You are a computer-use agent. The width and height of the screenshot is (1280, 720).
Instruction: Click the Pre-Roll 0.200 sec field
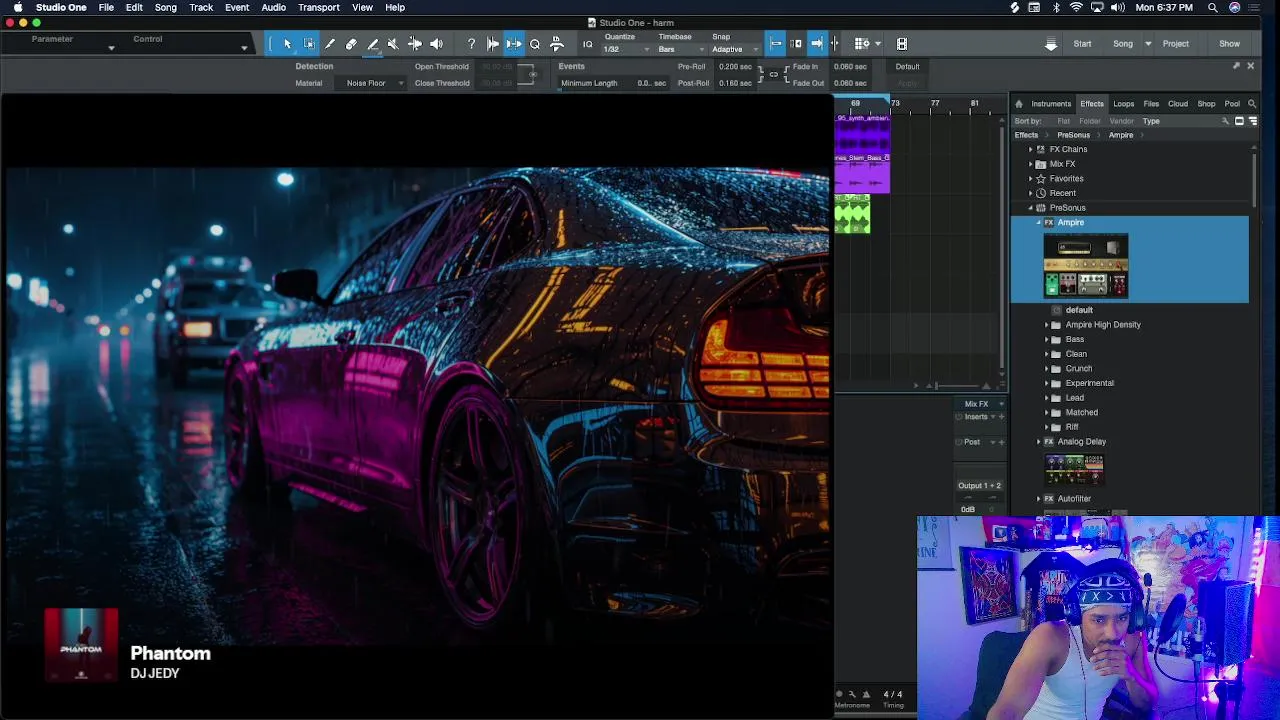coord(735,67)
